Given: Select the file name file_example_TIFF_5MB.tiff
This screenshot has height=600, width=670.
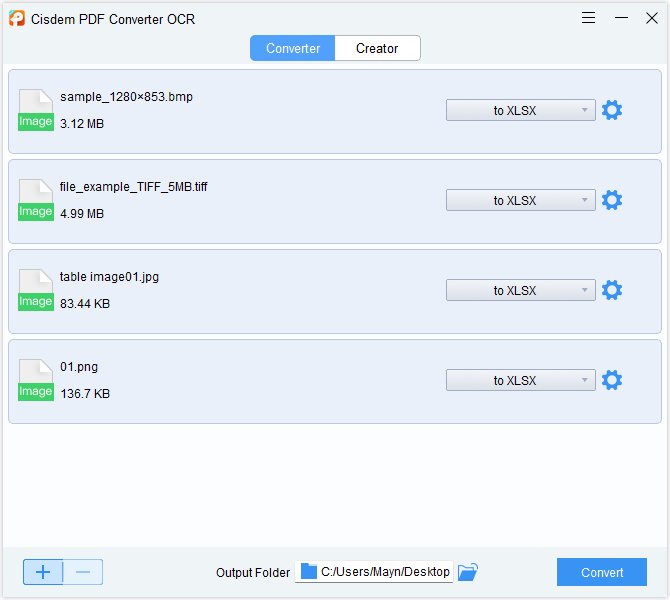Looking at the screenshot, I should tap(133, 187).
